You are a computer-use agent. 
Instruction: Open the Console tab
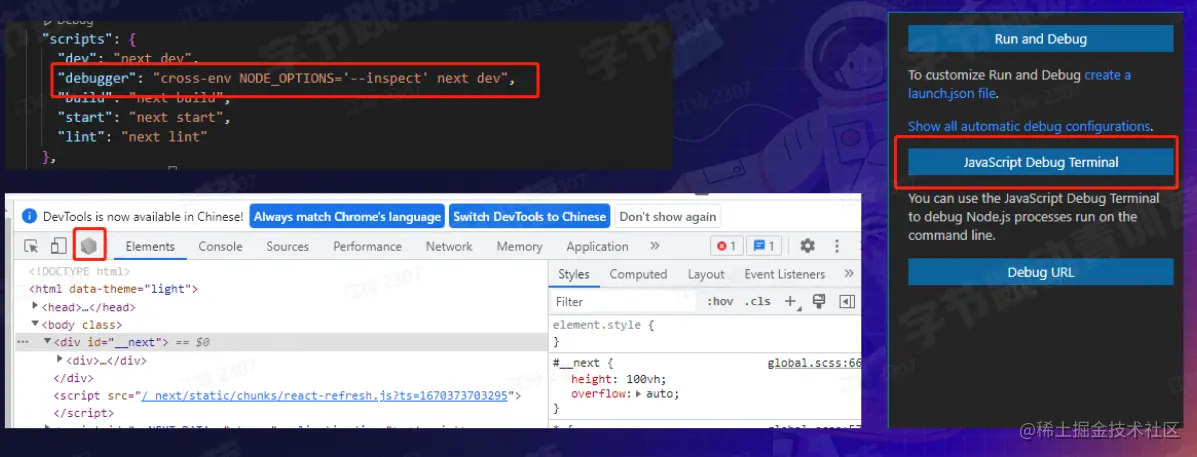(221, 246)
